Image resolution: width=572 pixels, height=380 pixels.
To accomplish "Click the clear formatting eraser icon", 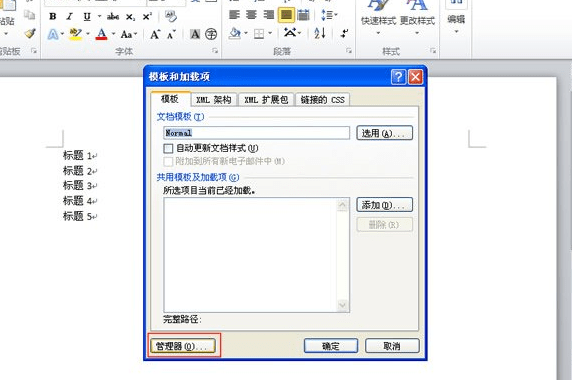I will pos(171,16).
